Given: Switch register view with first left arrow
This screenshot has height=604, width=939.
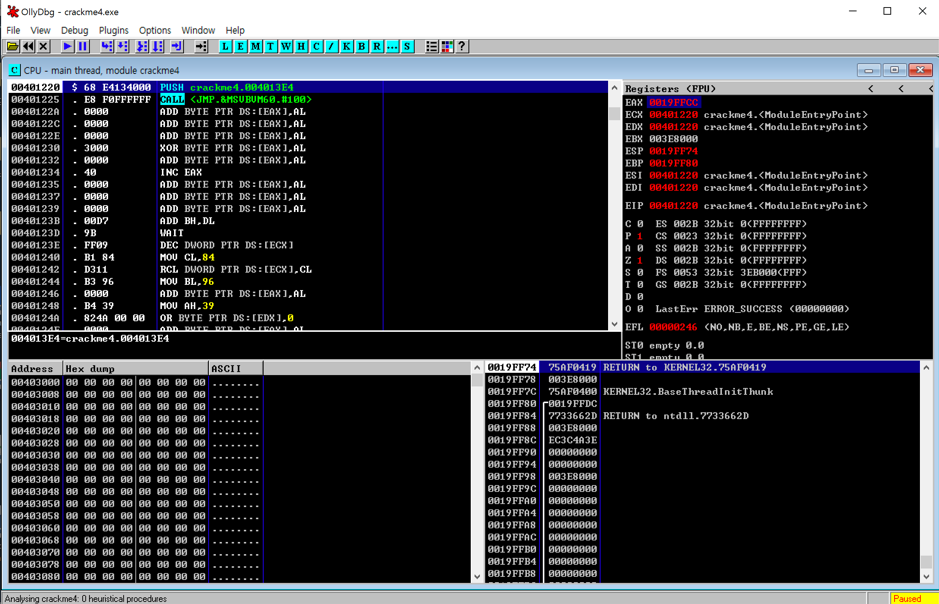Looking at the screenshot, I should tap(871, 89).
